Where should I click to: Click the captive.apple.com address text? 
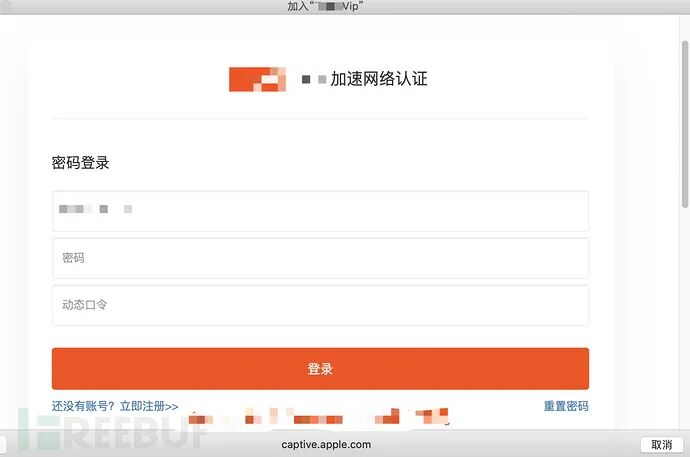click(326, 445)
